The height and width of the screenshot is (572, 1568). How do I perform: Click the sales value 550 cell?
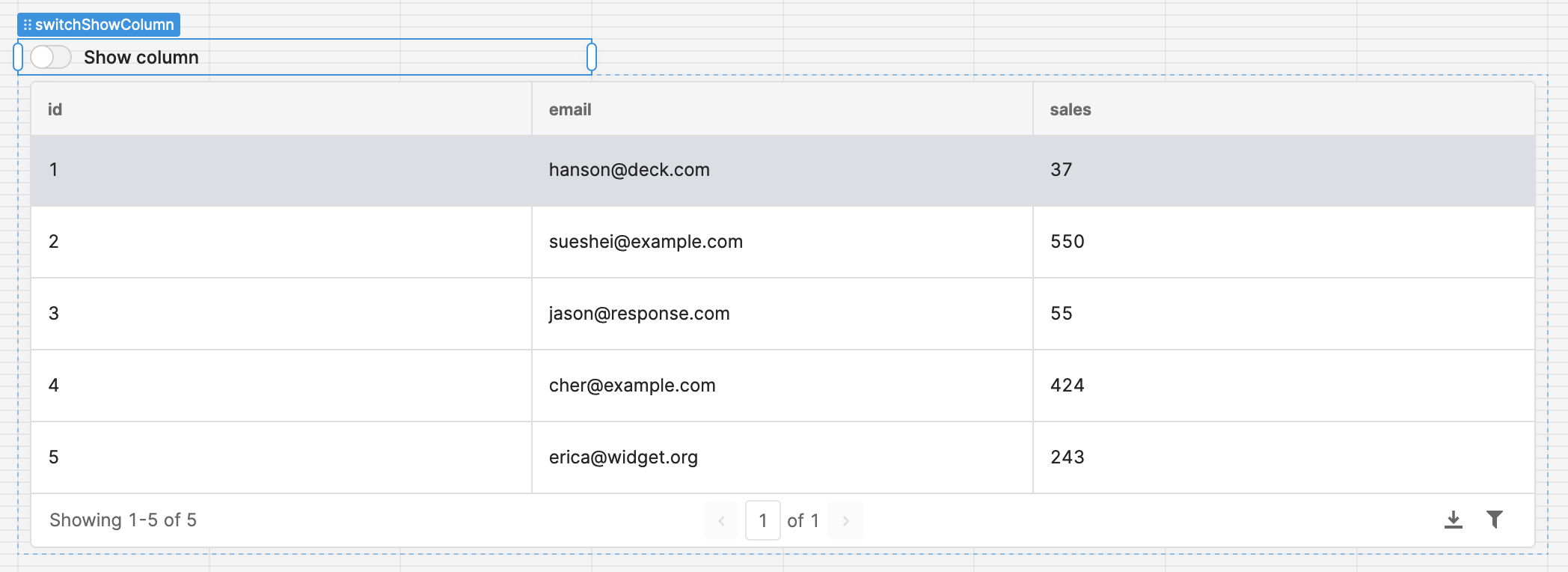click(1067, 242)
